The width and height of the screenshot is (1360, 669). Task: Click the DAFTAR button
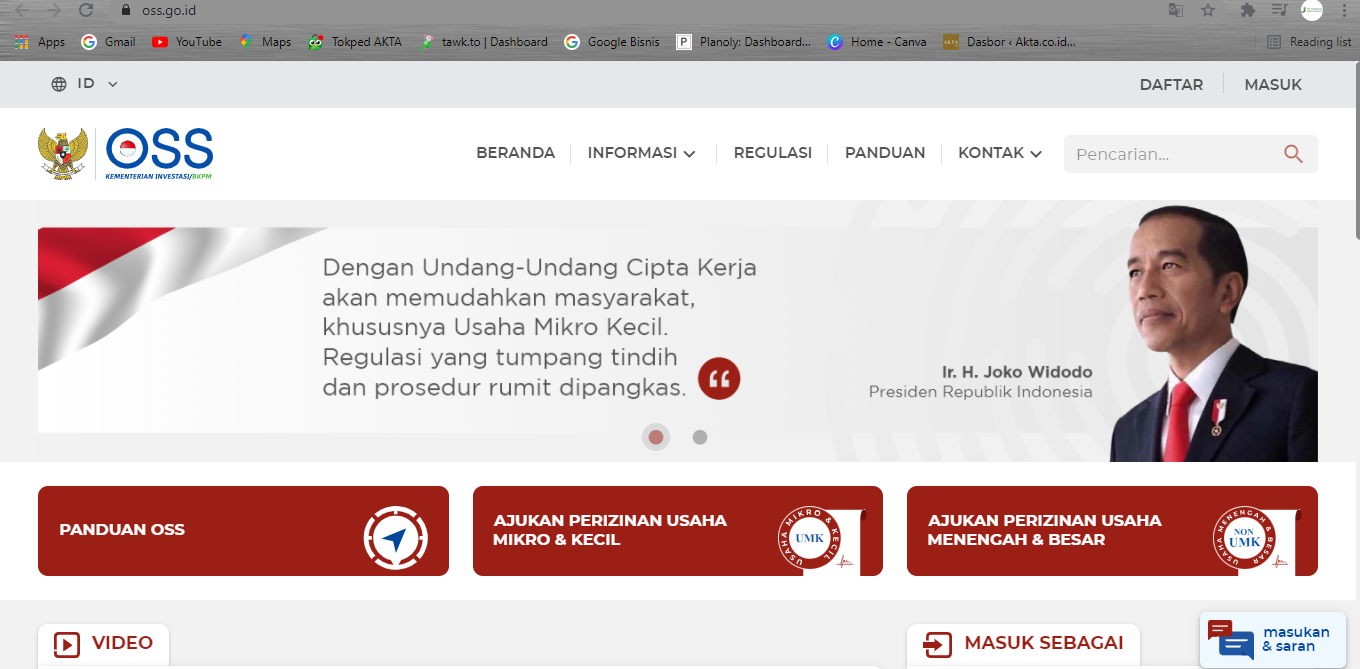tap(1170, 84)
